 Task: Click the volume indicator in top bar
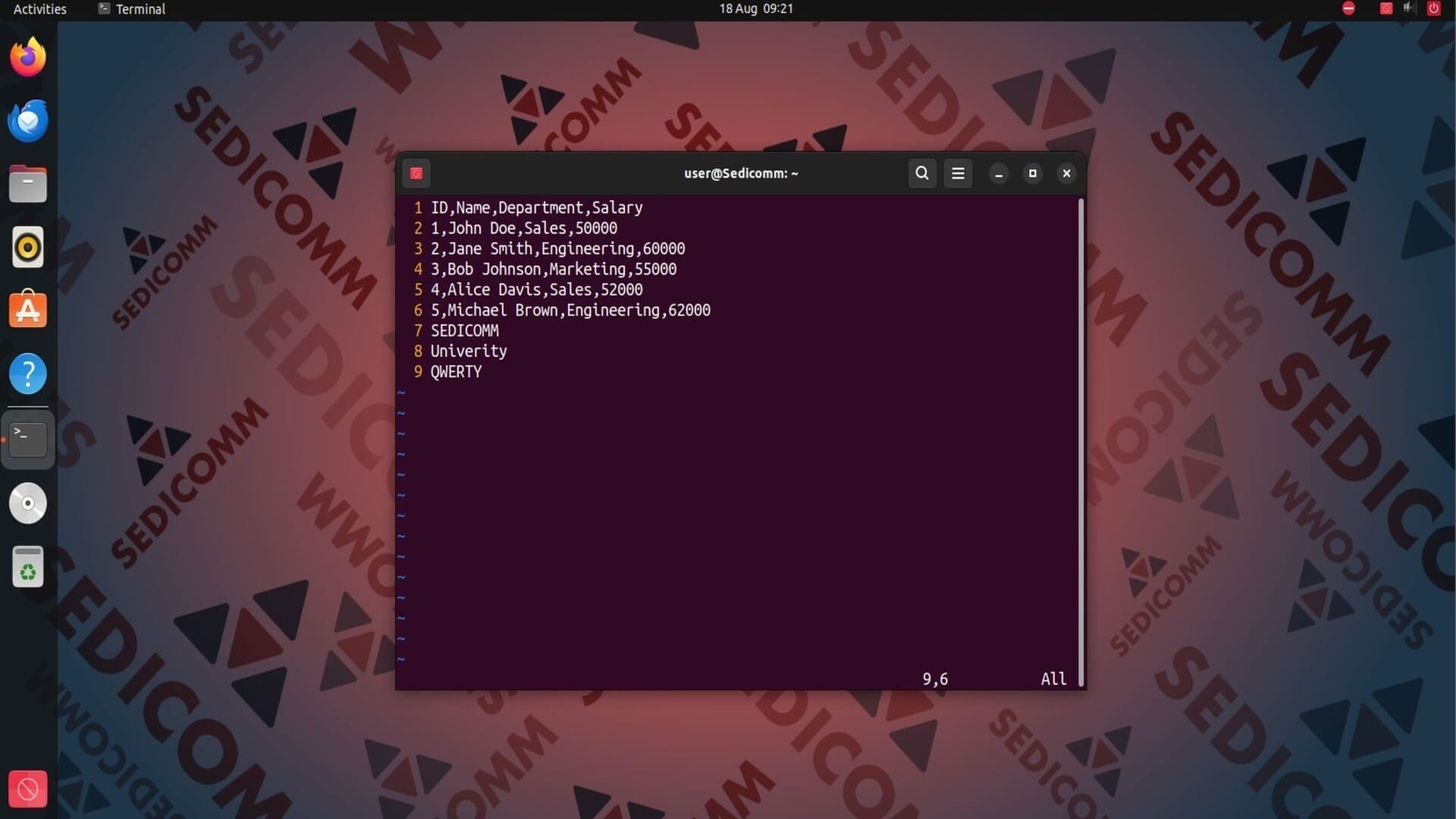click(1409, 8)
